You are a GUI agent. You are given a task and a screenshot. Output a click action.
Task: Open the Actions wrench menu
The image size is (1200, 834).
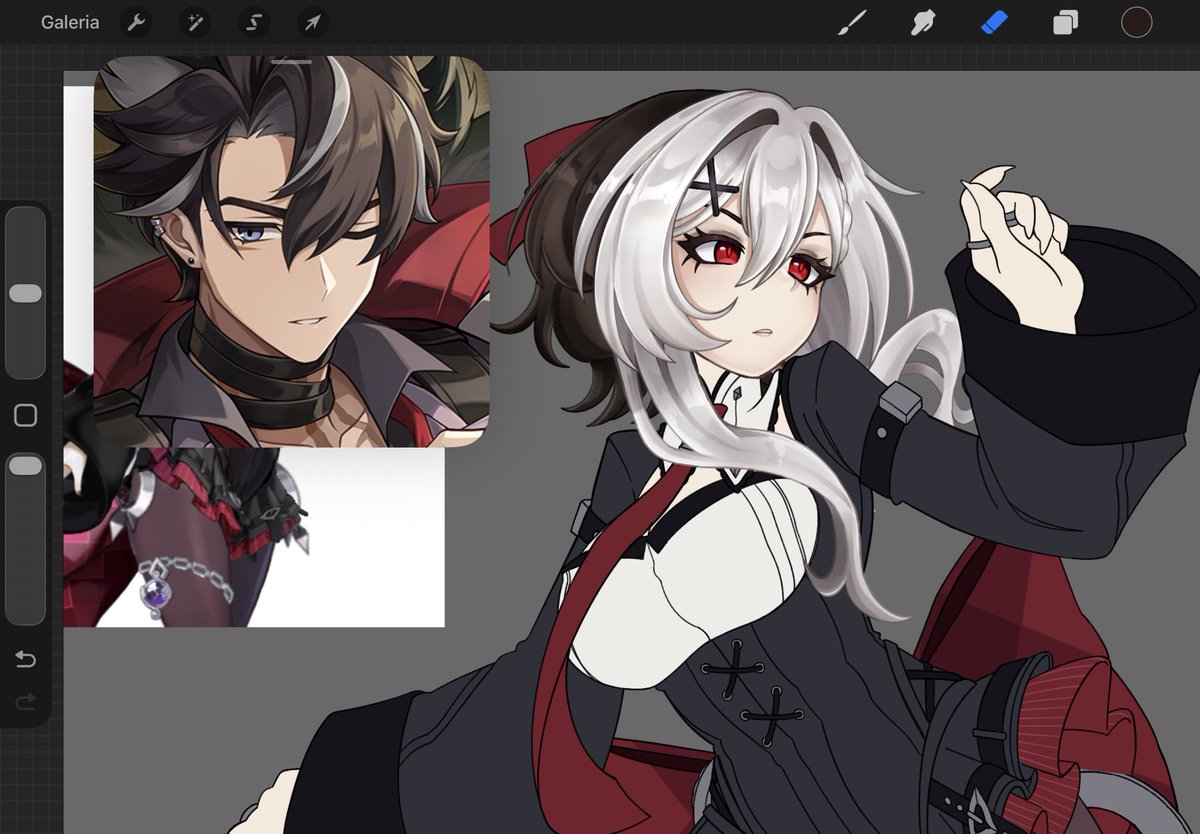click(136, 22)
